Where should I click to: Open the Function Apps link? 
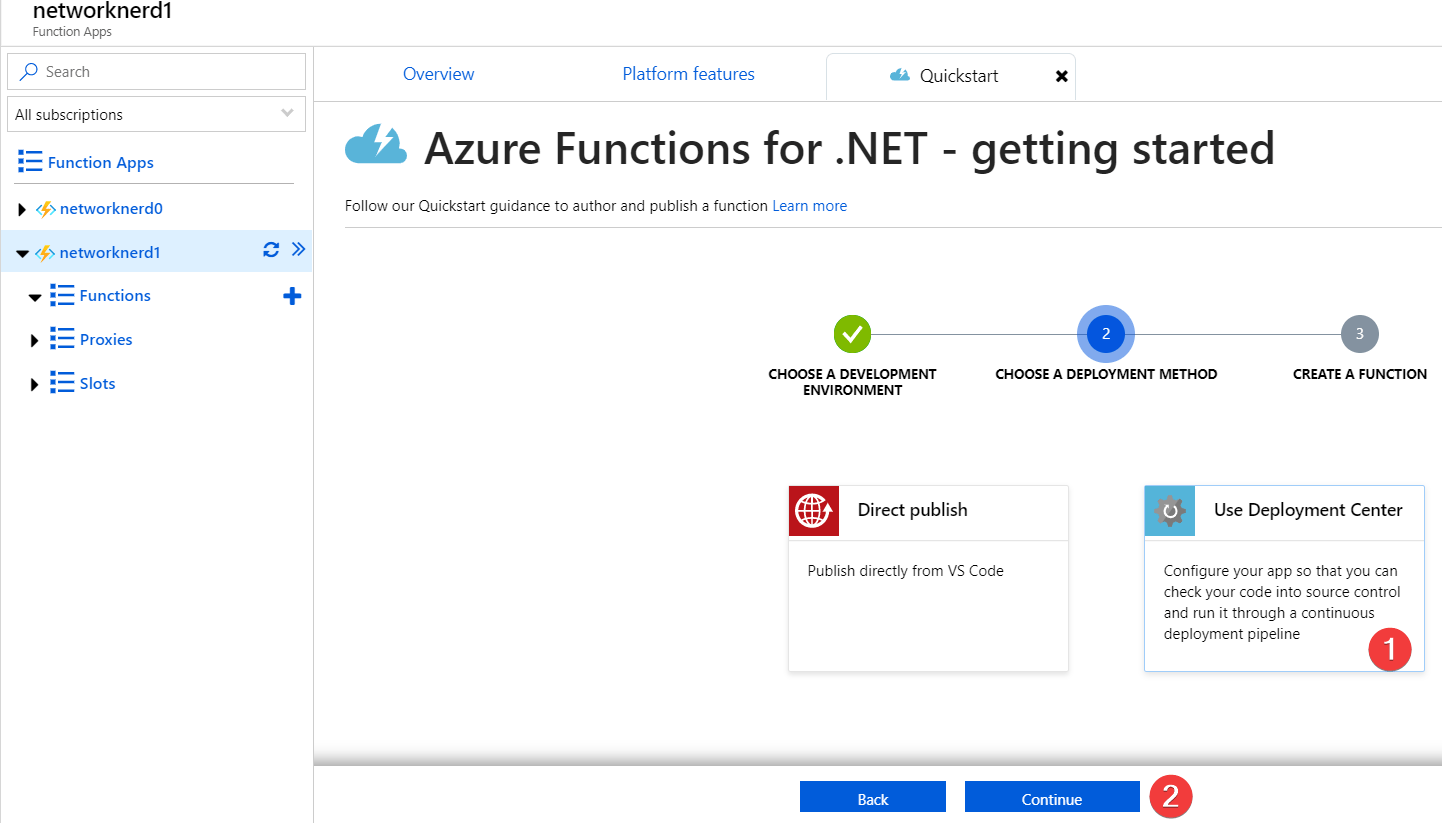click(100, 162)
